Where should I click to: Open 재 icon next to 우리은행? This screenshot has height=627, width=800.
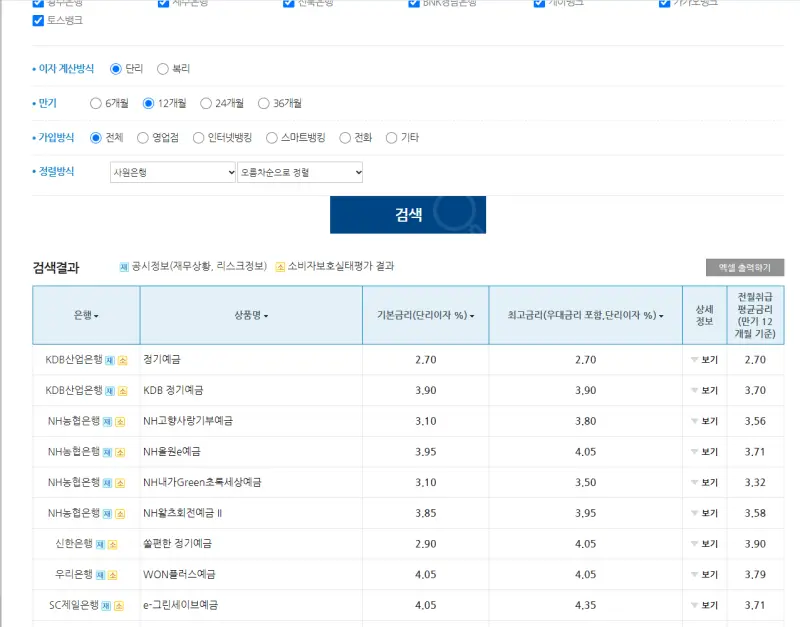(x=100, y=575)
